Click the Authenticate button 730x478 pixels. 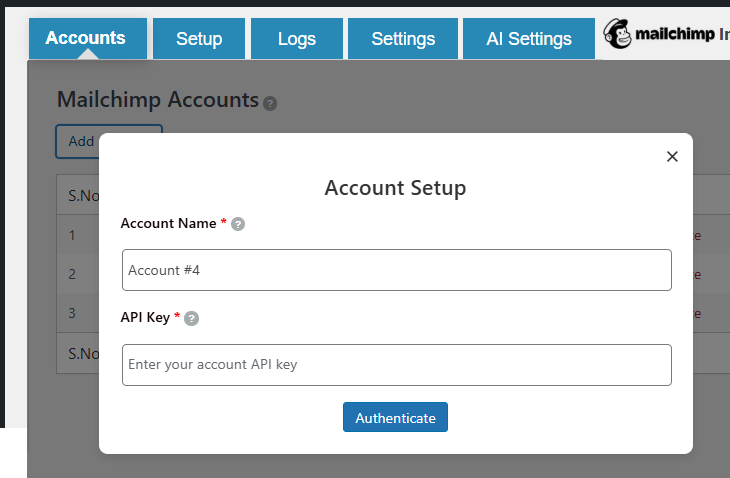395,417
